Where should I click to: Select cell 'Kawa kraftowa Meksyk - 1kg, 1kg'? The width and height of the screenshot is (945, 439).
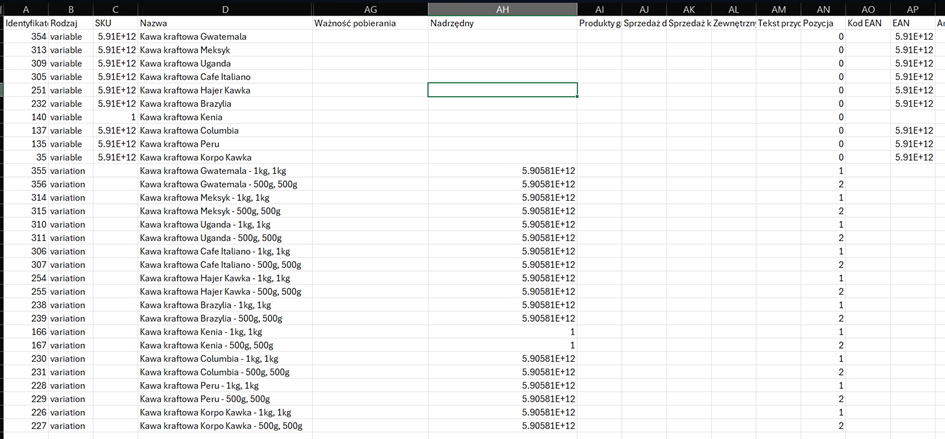(x=225, y=198)
